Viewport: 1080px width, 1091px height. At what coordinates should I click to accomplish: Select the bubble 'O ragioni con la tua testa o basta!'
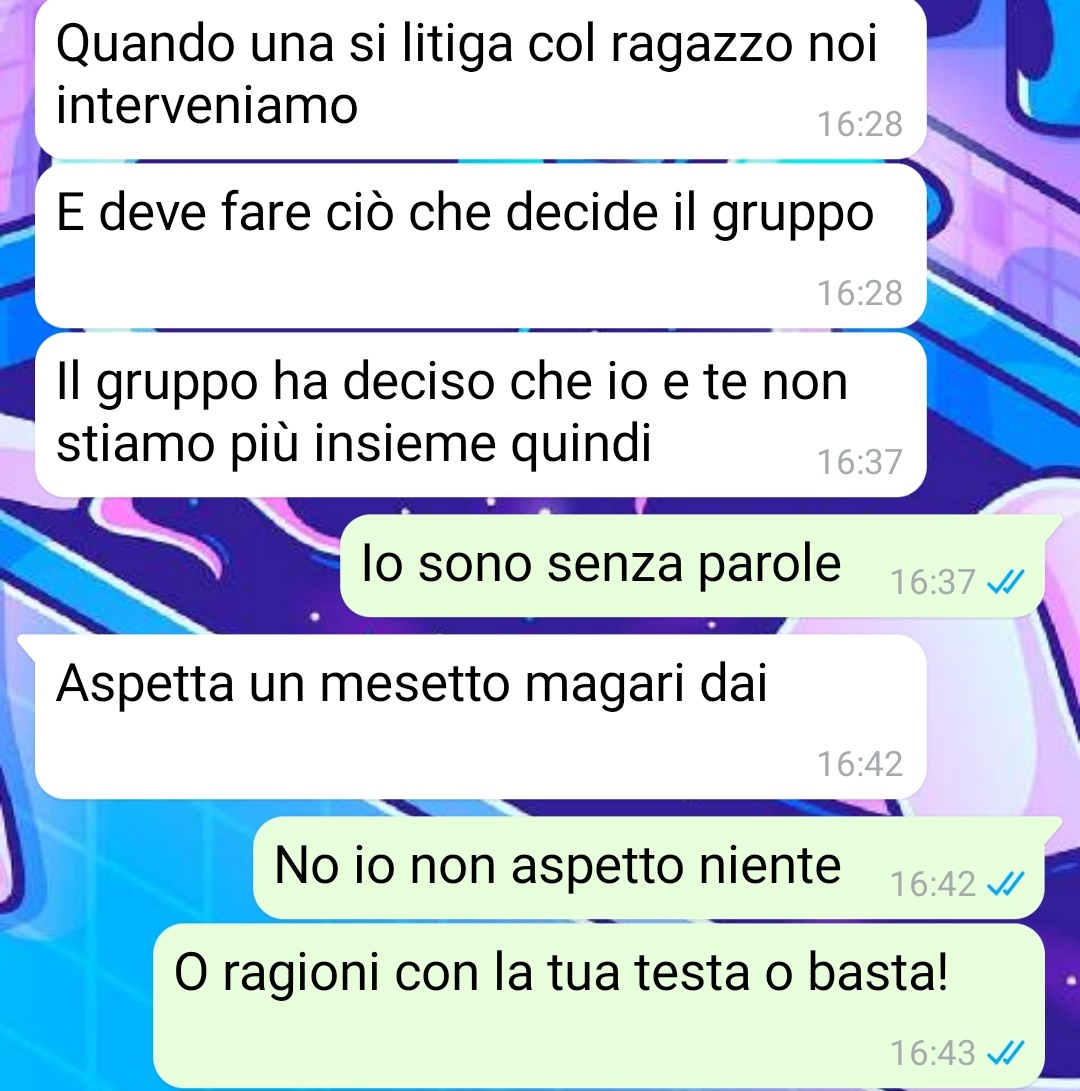click(598, 1006)
